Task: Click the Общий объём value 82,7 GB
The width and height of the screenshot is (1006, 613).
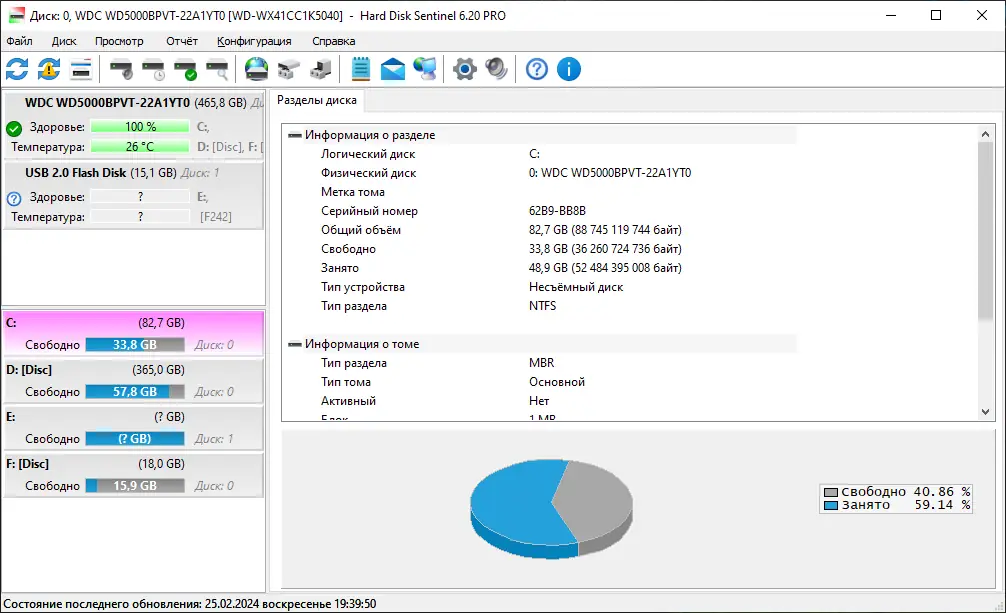Action: (x=605, y=230)
